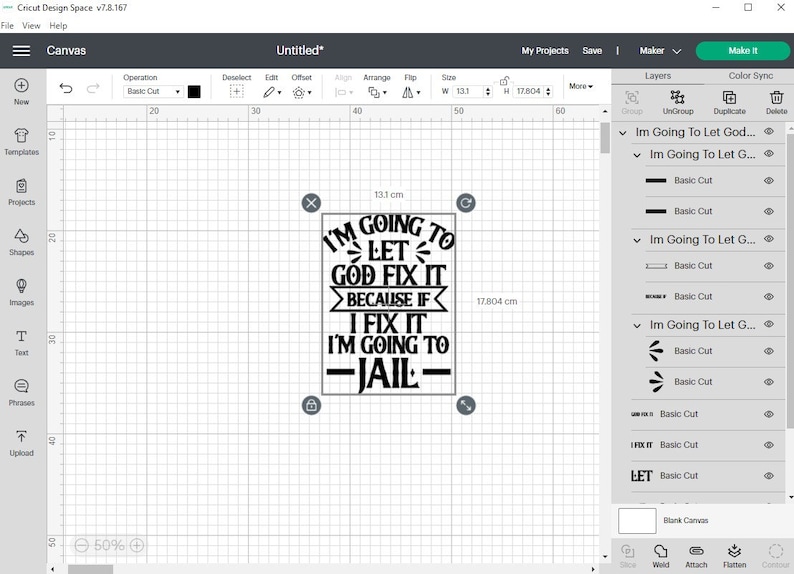
Task: Open the Help menu
Action: tap(58, 25)
